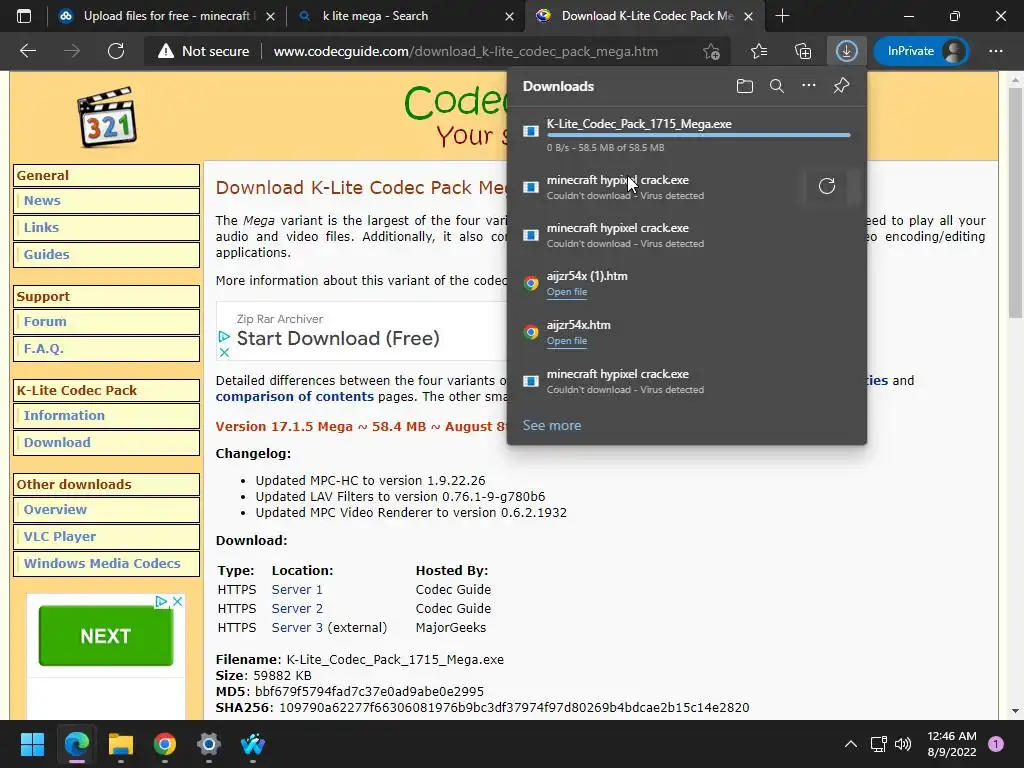Viewport: 1024px width, 768px height.
Task: Open the Windows Start menu
Action: point(32,744)
